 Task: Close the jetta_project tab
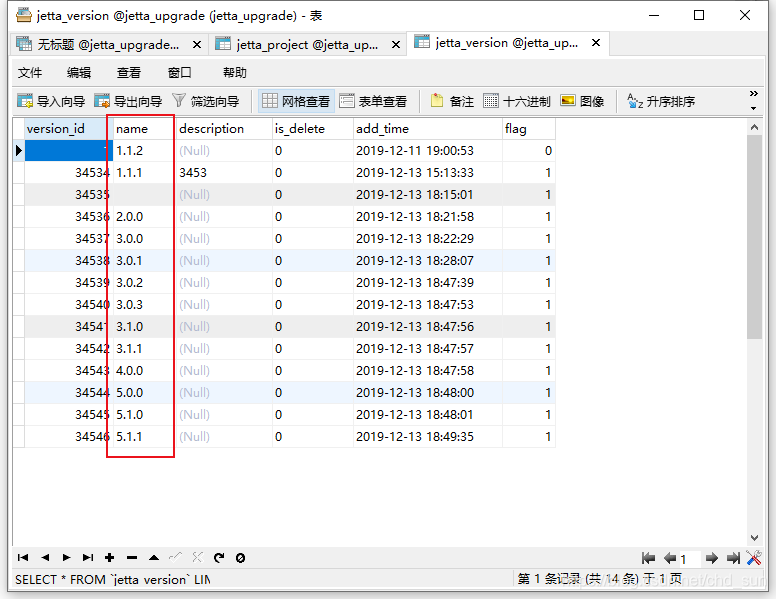[x=396, y=45]
